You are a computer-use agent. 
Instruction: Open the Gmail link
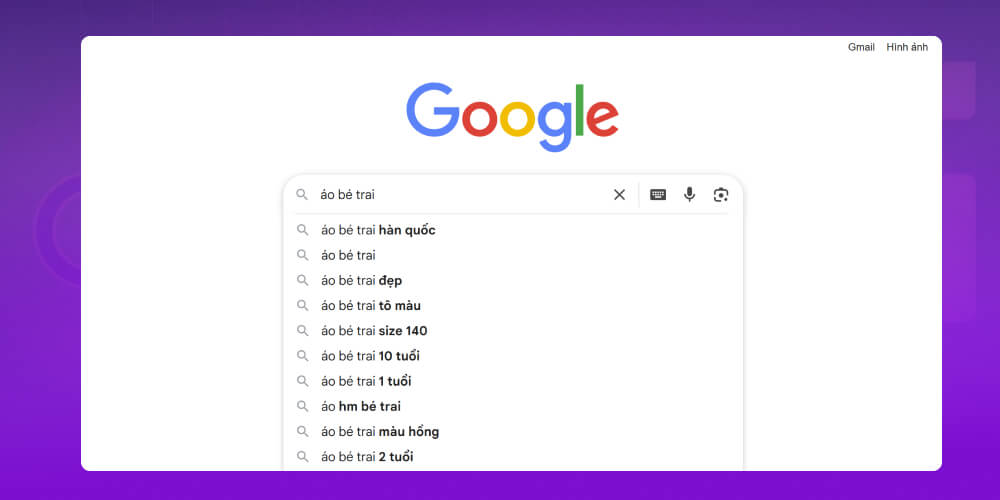point(861,47)
